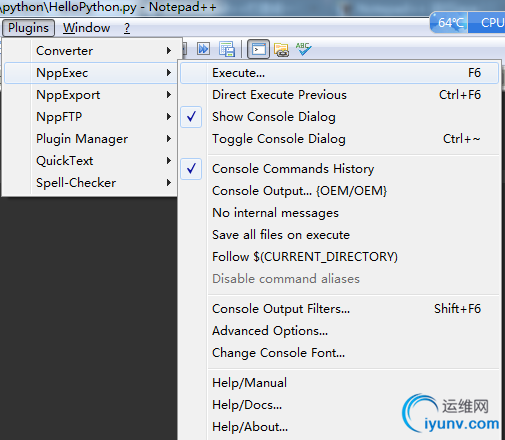The width and height of the screenshot is (505, 440).
Task: Open Help/Docs... entry
Action: coord(339,405)
